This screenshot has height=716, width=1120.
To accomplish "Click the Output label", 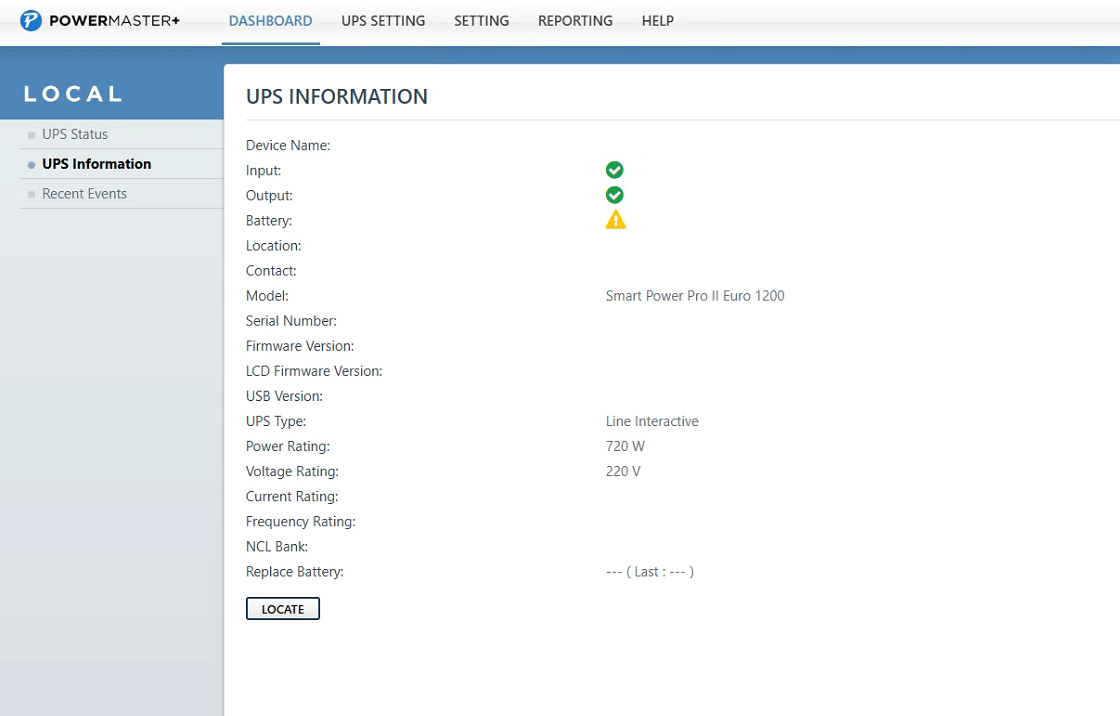I will tap(269, 196).
